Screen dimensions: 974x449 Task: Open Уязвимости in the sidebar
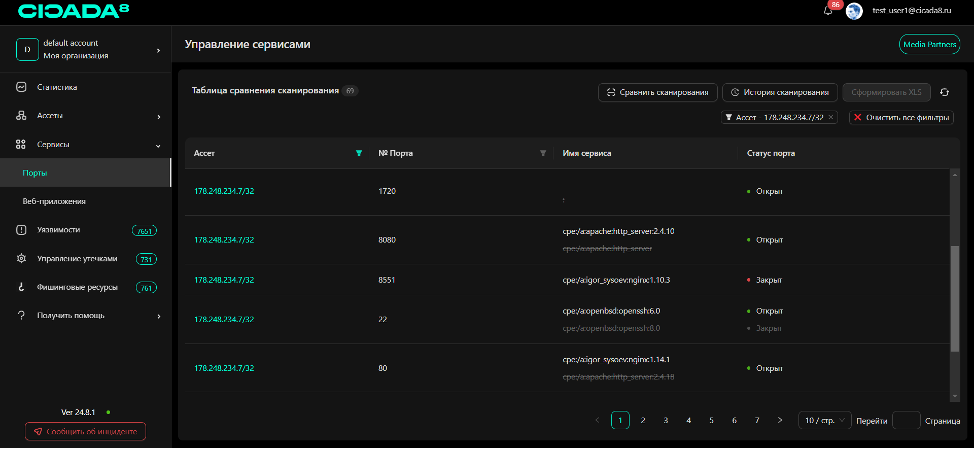coord(58,230)
